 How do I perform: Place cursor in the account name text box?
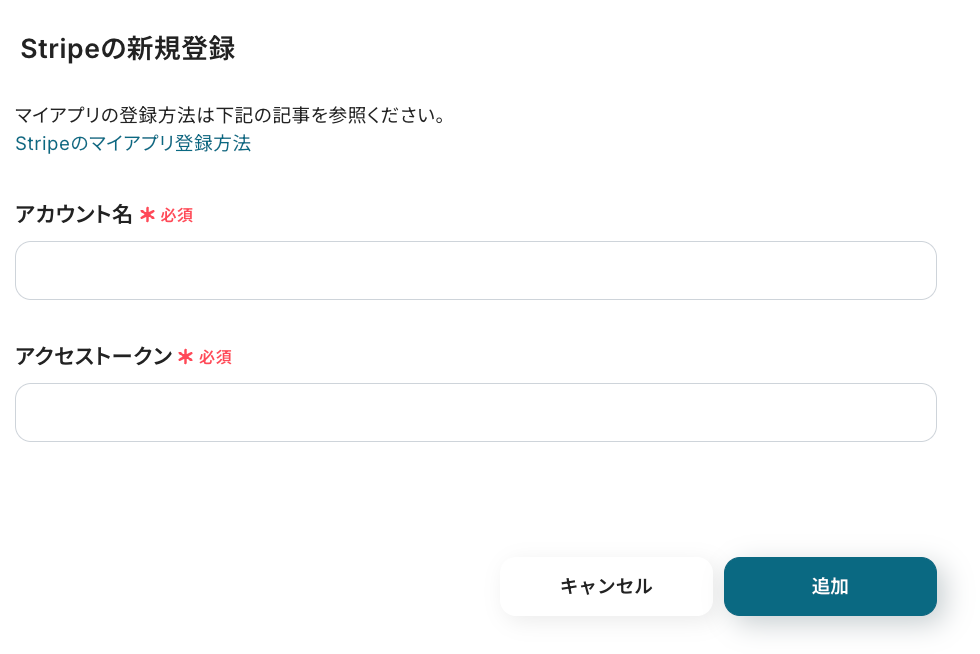coord(475,270)
